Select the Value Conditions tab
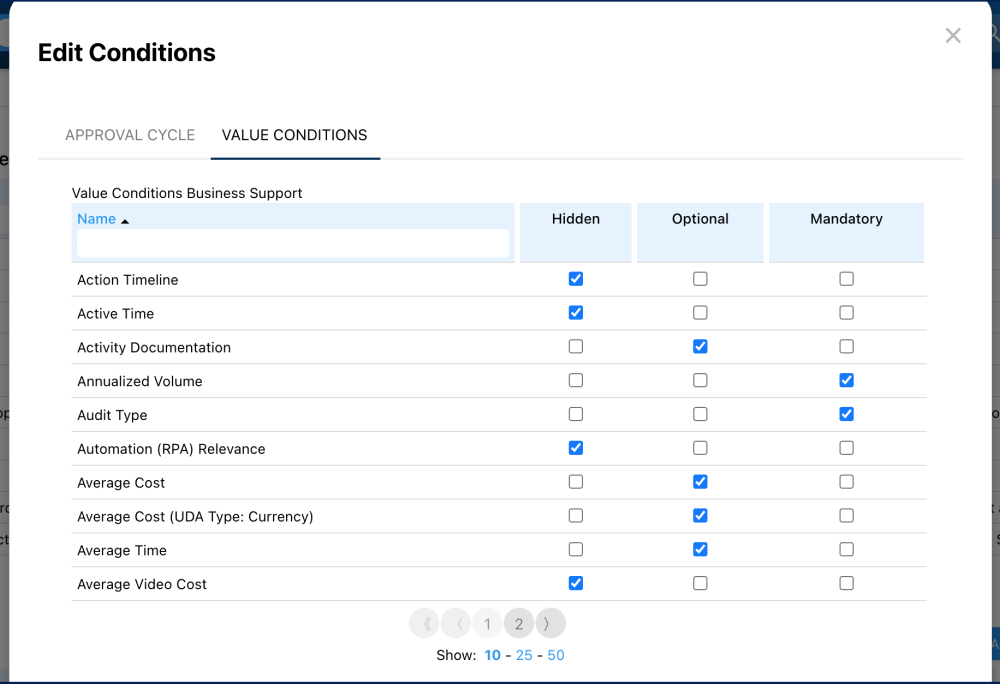 tap(294, 135)
